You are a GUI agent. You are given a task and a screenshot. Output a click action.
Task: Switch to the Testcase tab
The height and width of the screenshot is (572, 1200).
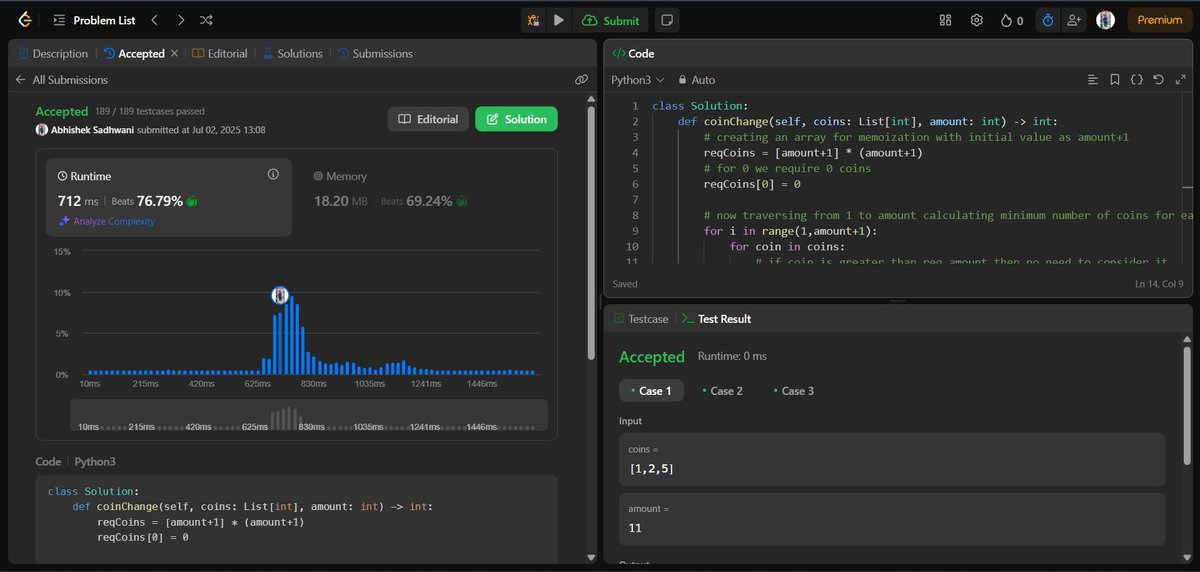click(x=639, y=319)
